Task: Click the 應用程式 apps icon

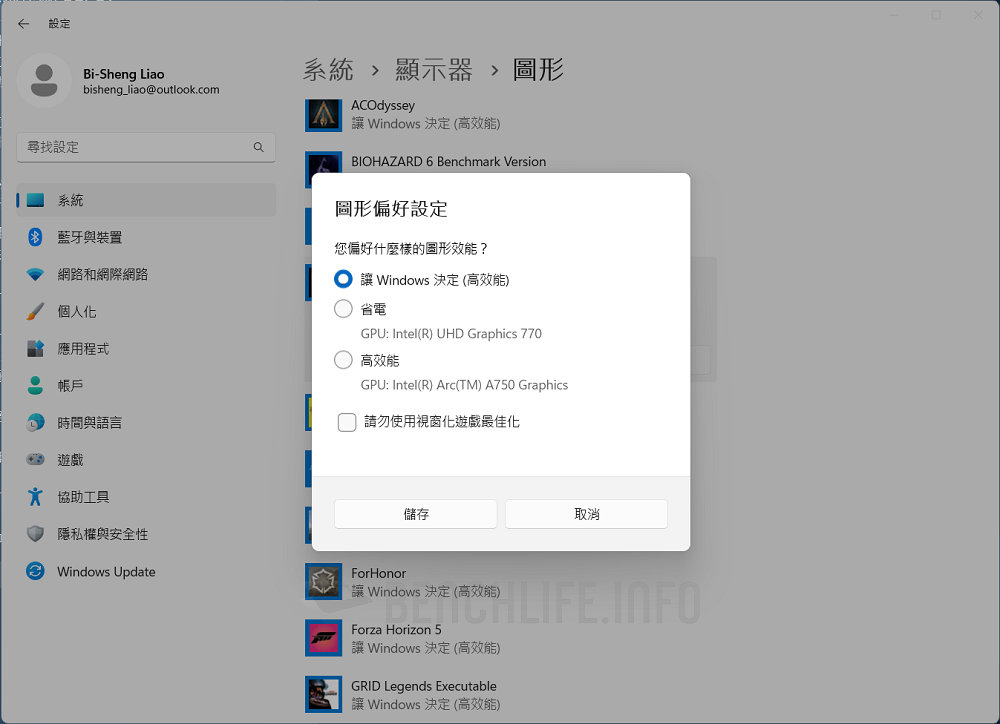Action: coord(36,349)
